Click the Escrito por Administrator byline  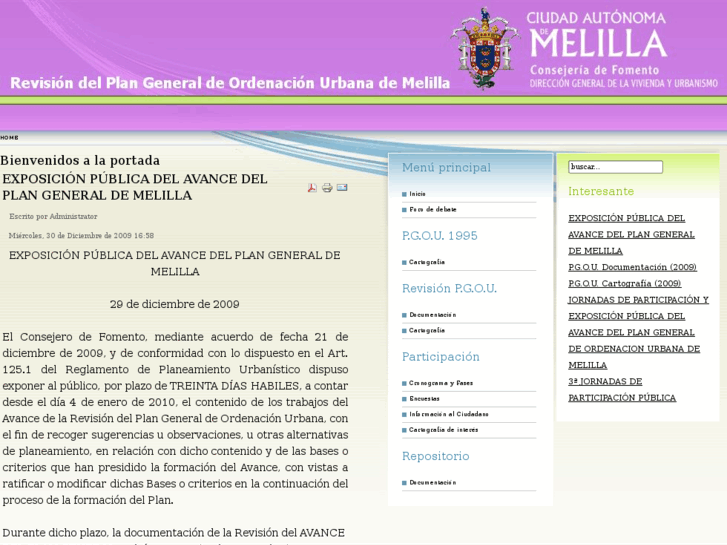point(53,217)
